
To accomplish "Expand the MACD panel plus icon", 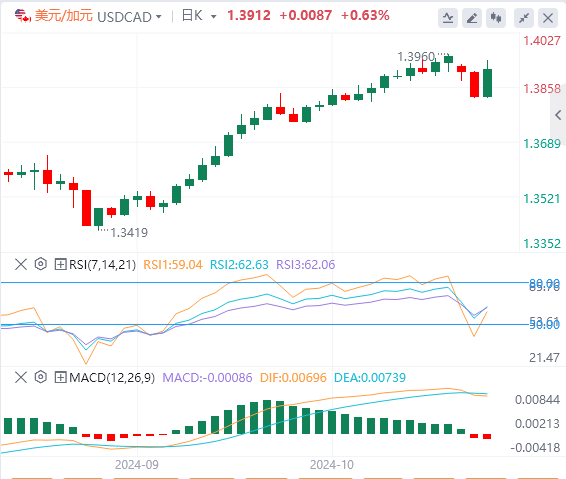I will pyautogui.click(x=60, y=377).
